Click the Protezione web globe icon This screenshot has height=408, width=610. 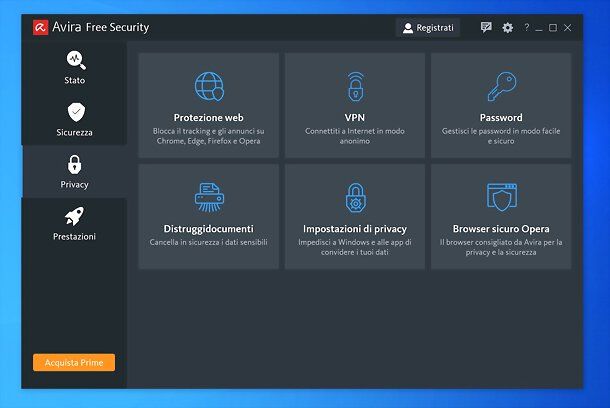(209, 86)
